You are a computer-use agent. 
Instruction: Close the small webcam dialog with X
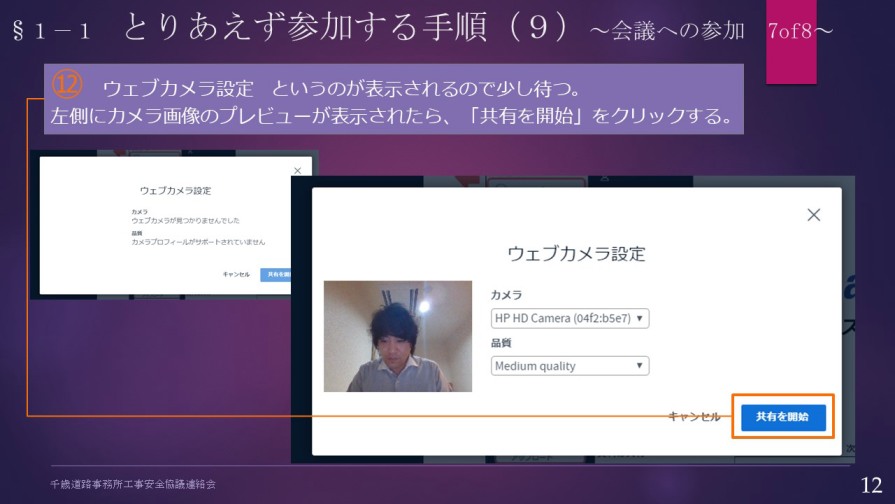click(297, 171)
